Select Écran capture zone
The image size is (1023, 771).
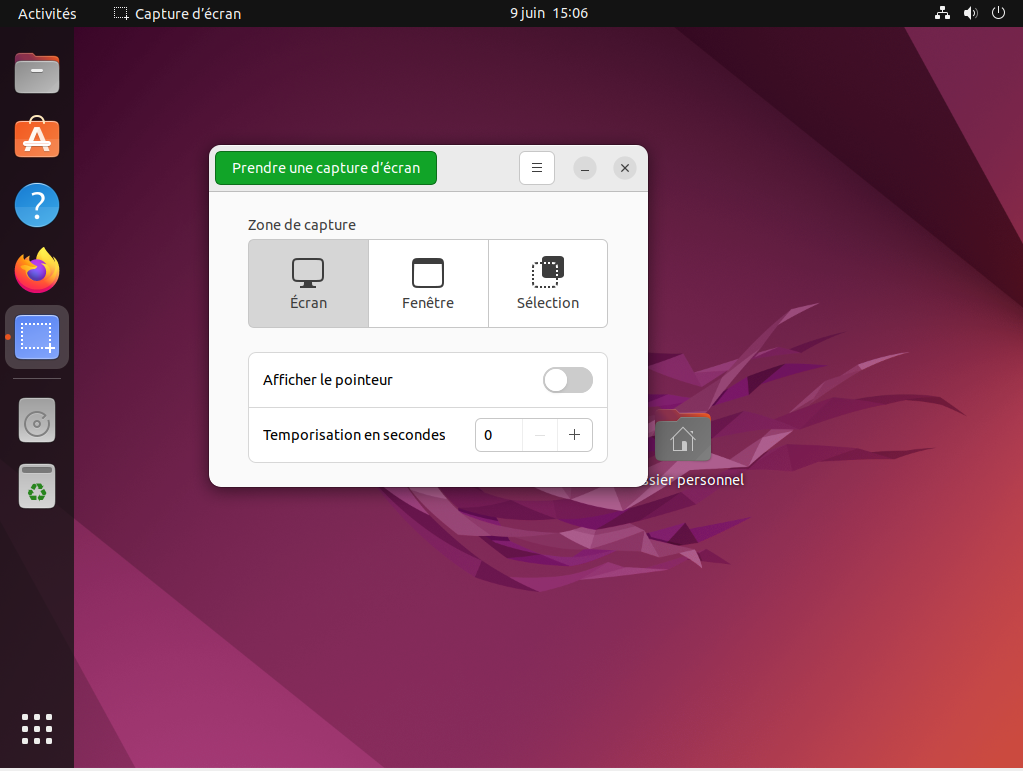pos(309,283)
